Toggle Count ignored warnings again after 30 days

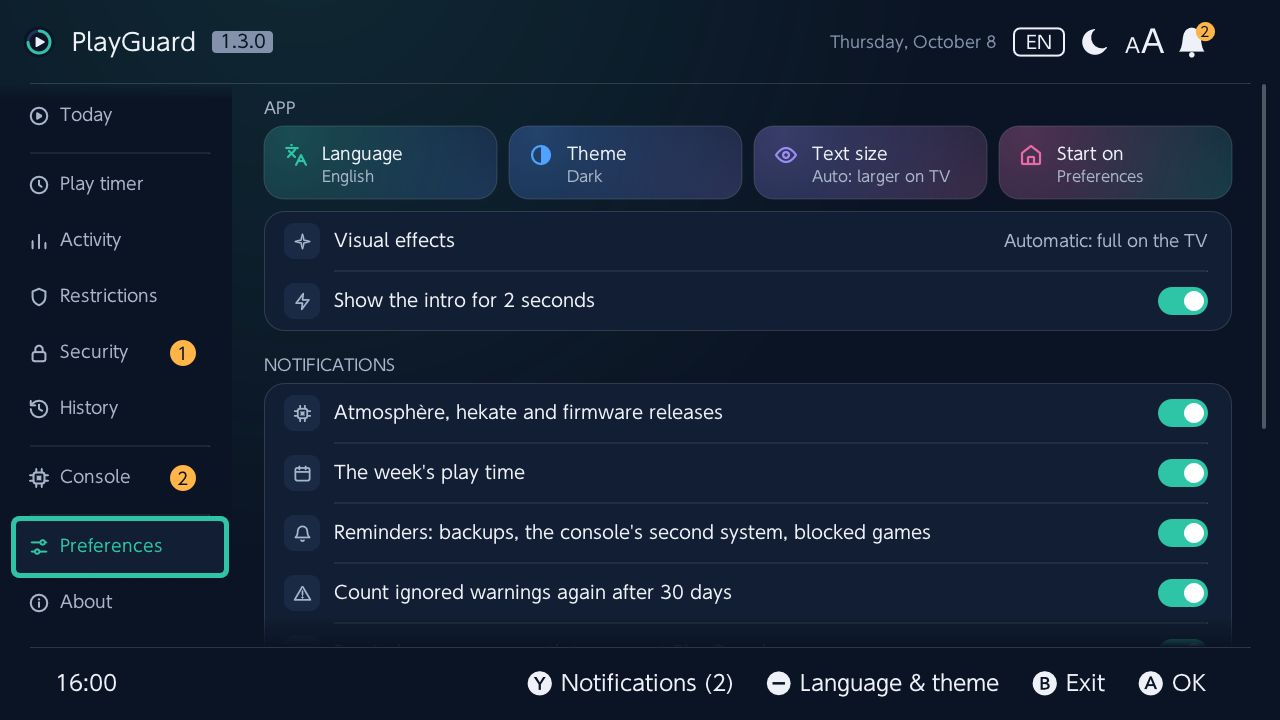[1183, 593]
